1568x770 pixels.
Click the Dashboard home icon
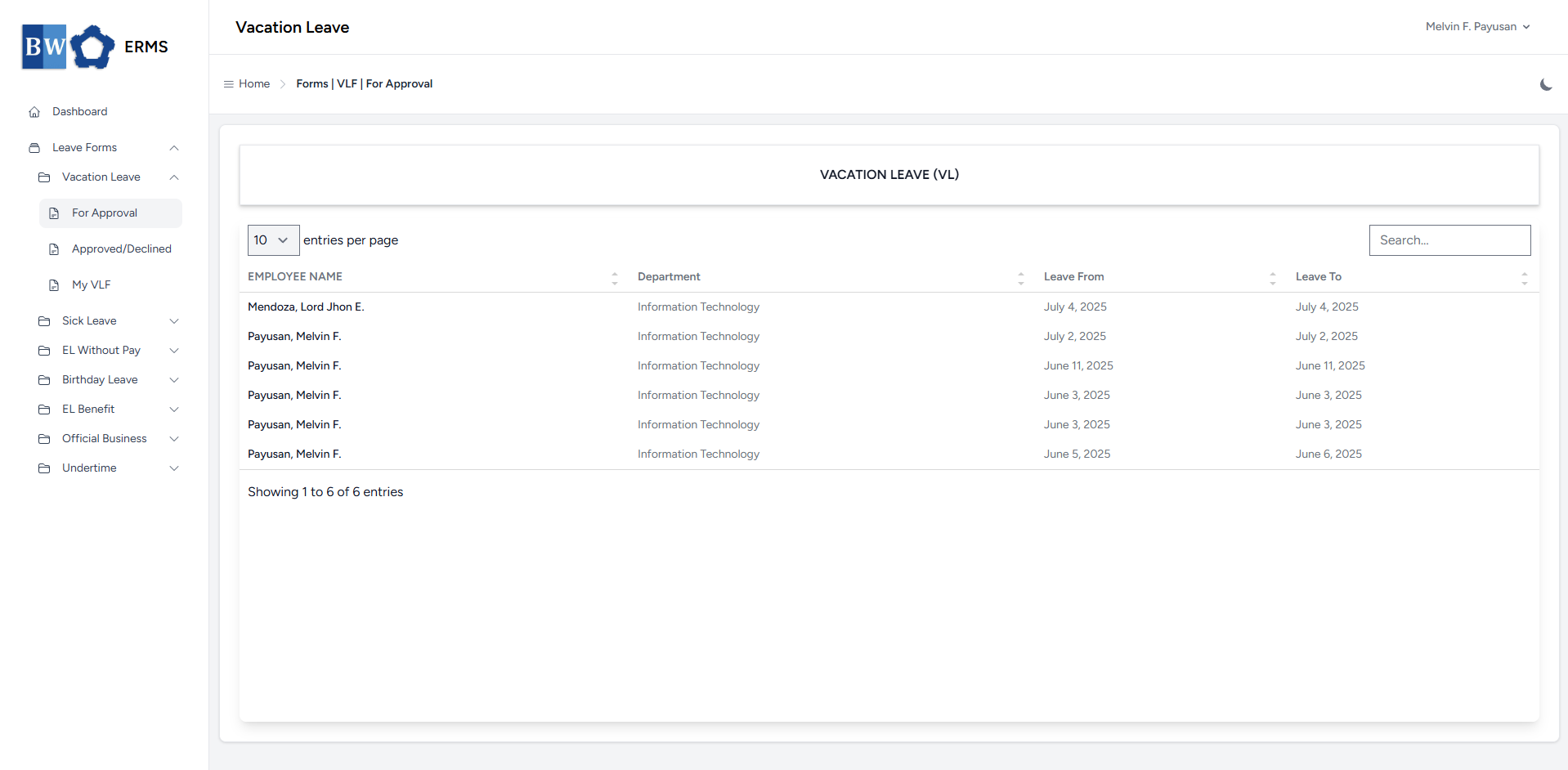34,112
